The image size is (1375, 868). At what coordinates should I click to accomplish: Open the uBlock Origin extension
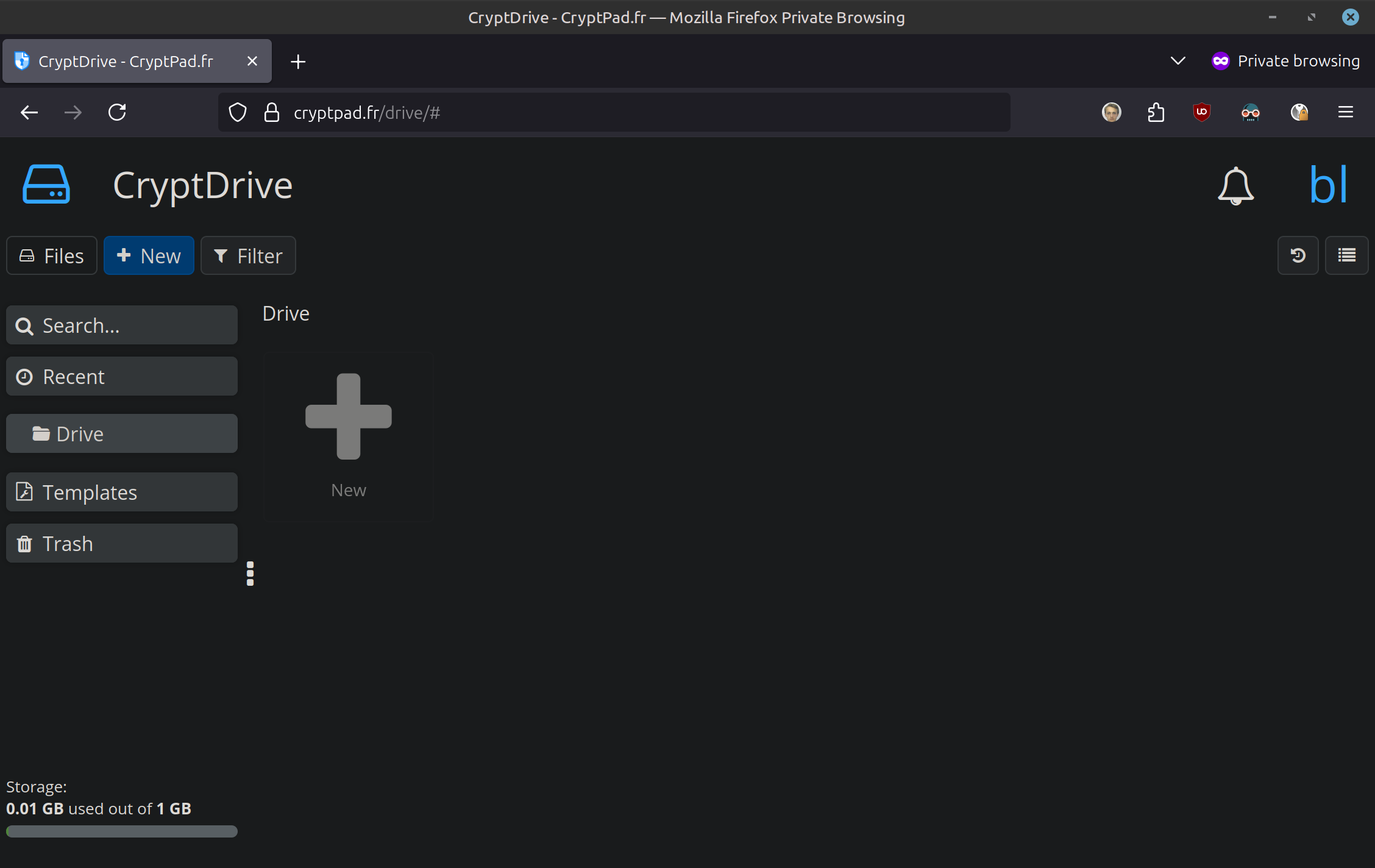pos(1201,112)
